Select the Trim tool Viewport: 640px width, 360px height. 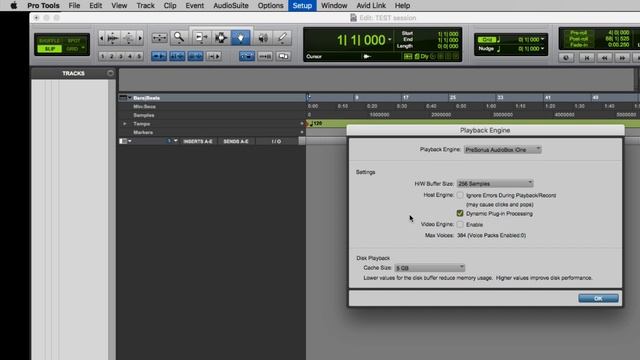click(x=201, y=38)
